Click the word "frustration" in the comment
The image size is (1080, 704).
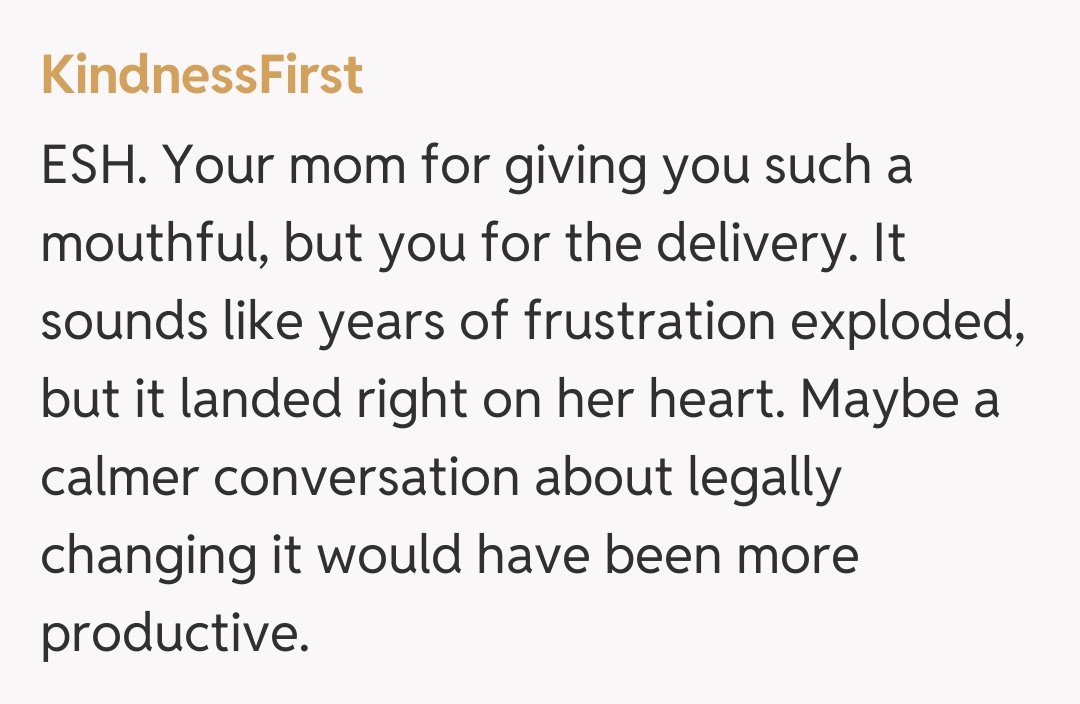click(650, 322)
